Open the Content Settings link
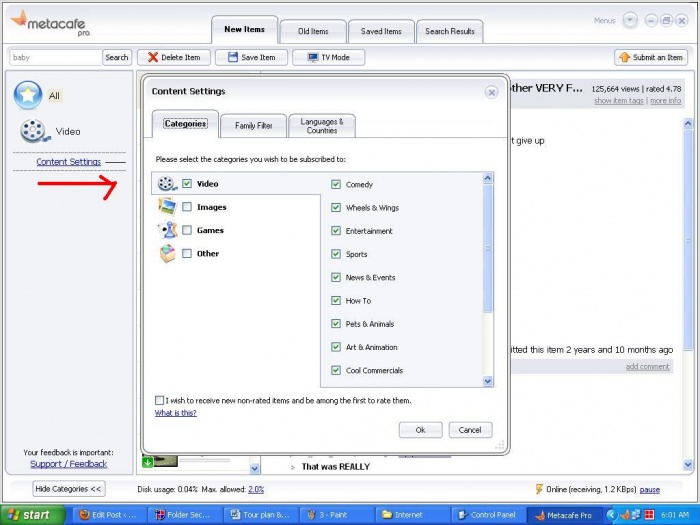700x525 pixels. point(69,162)
